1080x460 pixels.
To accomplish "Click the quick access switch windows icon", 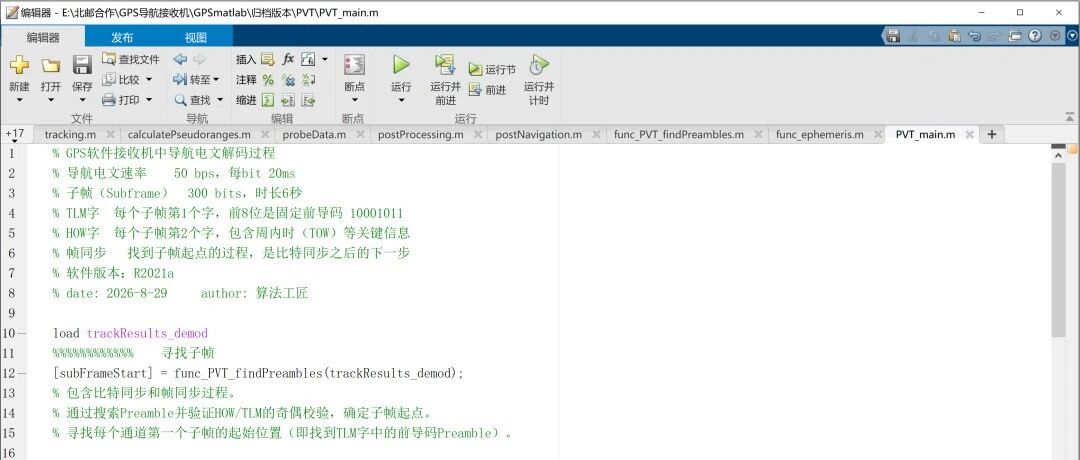I will tap(1015, 36).
